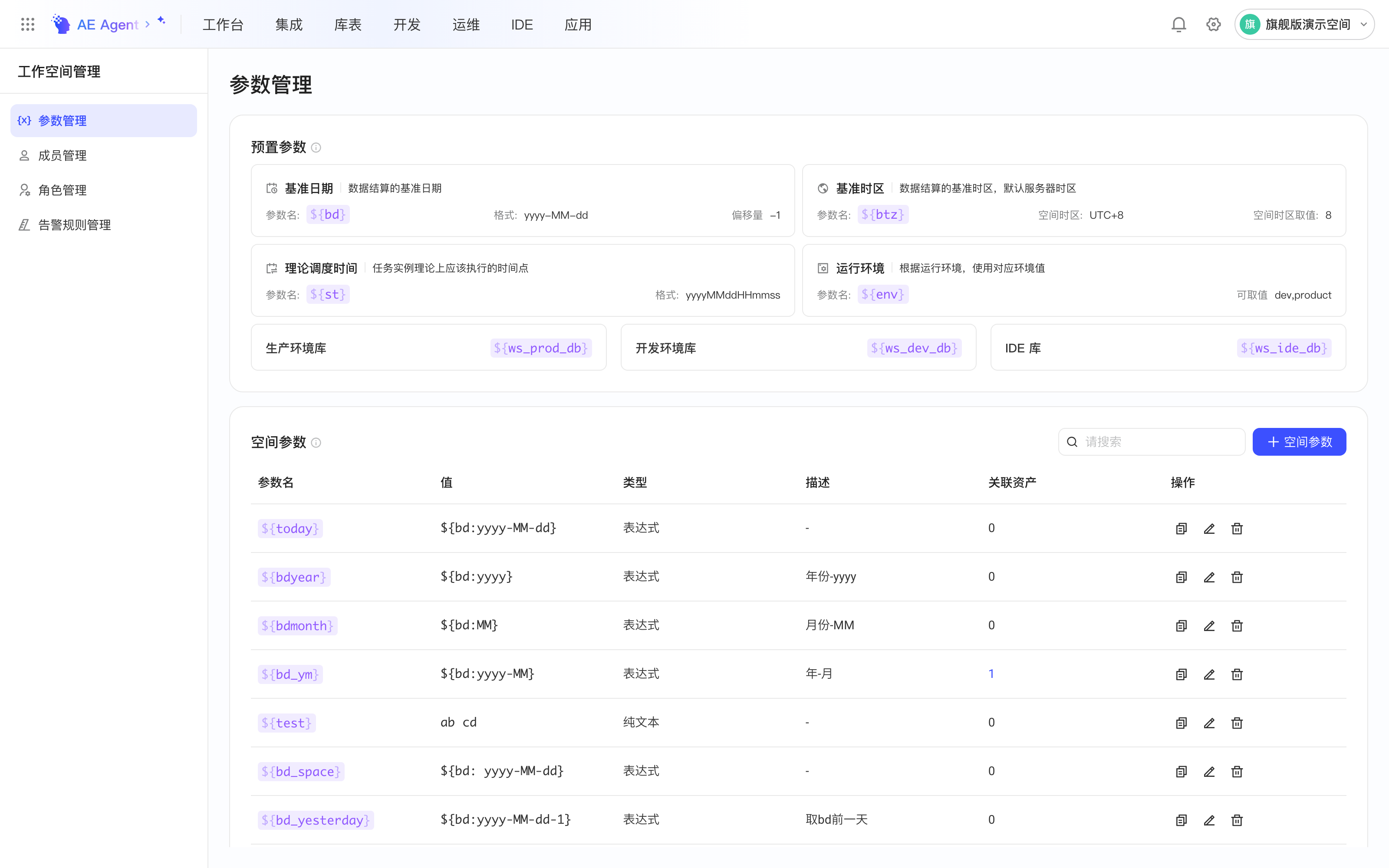Go to 成员管理 in the sidebar
Image resolution: width=1389 pixels, height=868 pixels.
pyautogui.click(x=103, y=155)
